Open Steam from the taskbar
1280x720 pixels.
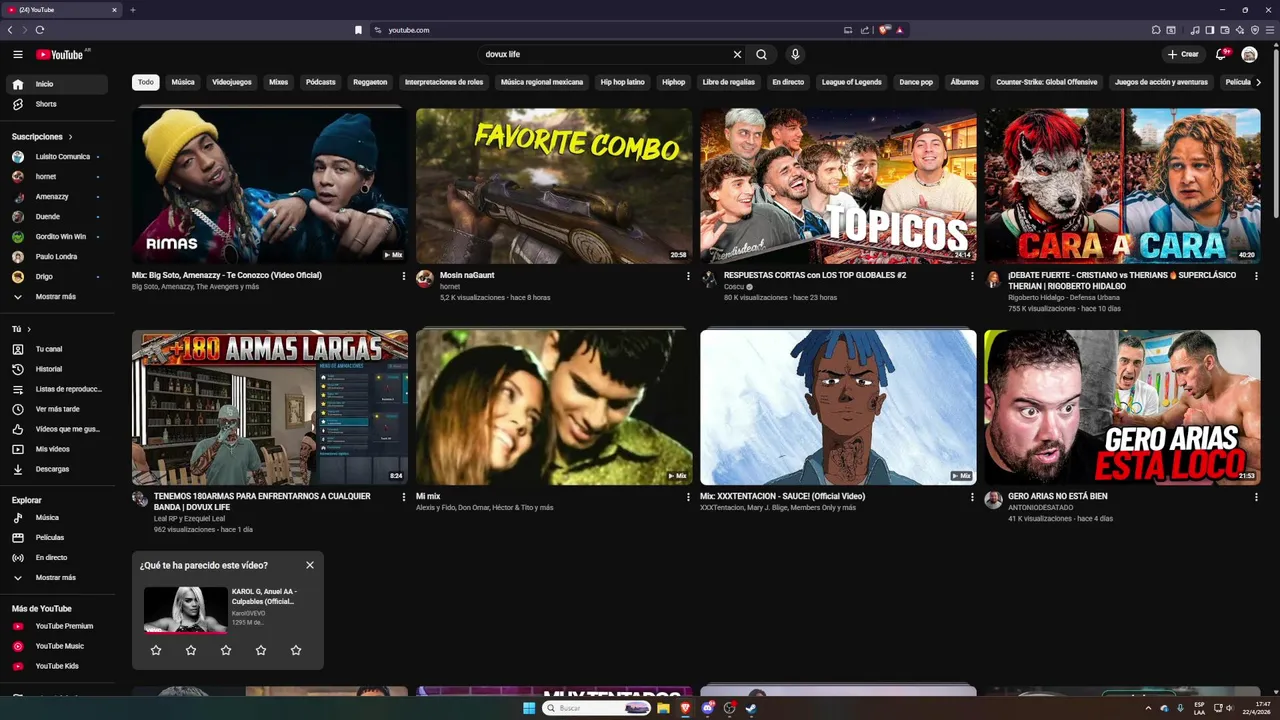(751, 709)
